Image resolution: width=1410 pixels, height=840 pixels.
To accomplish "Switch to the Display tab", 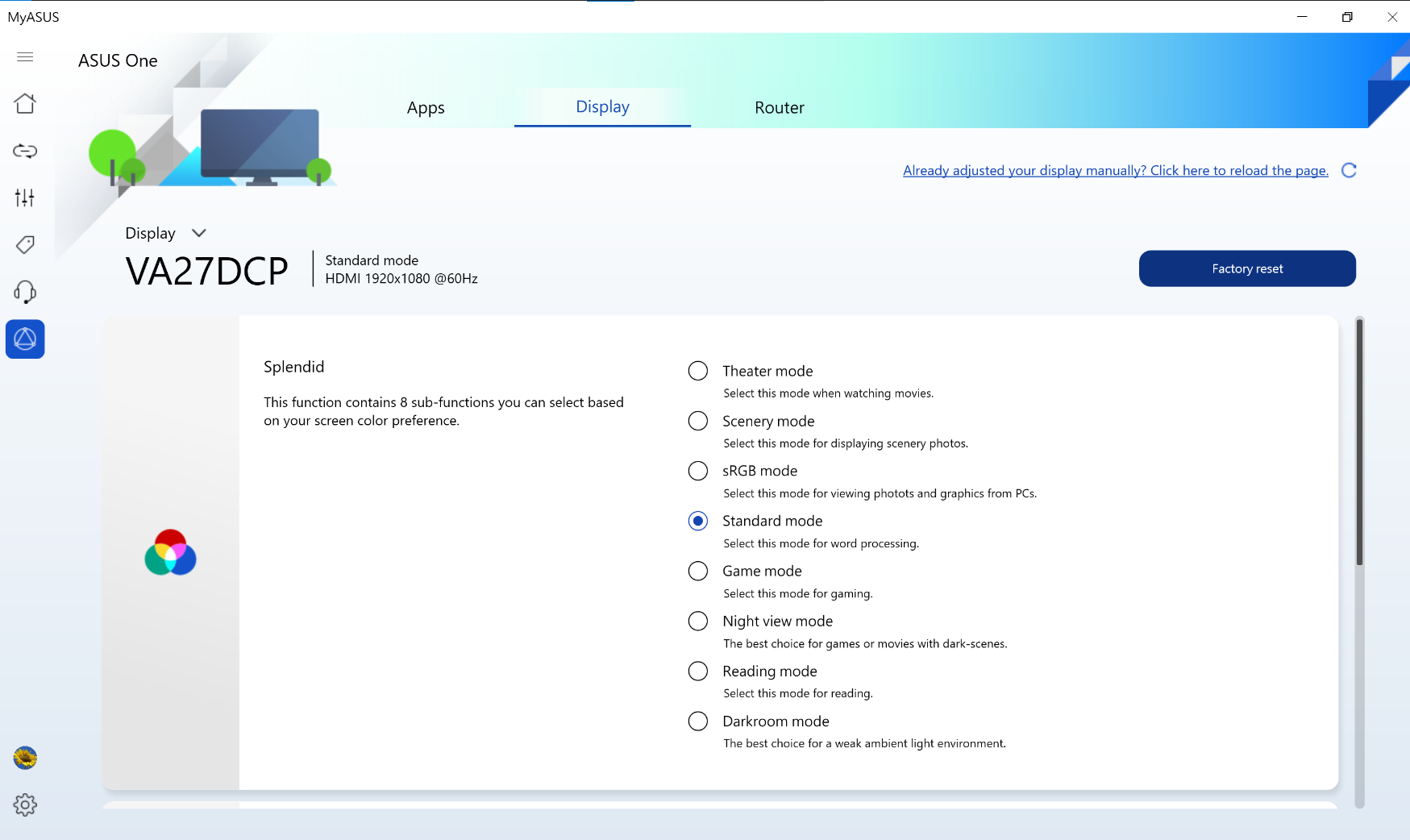I will 602,106.
